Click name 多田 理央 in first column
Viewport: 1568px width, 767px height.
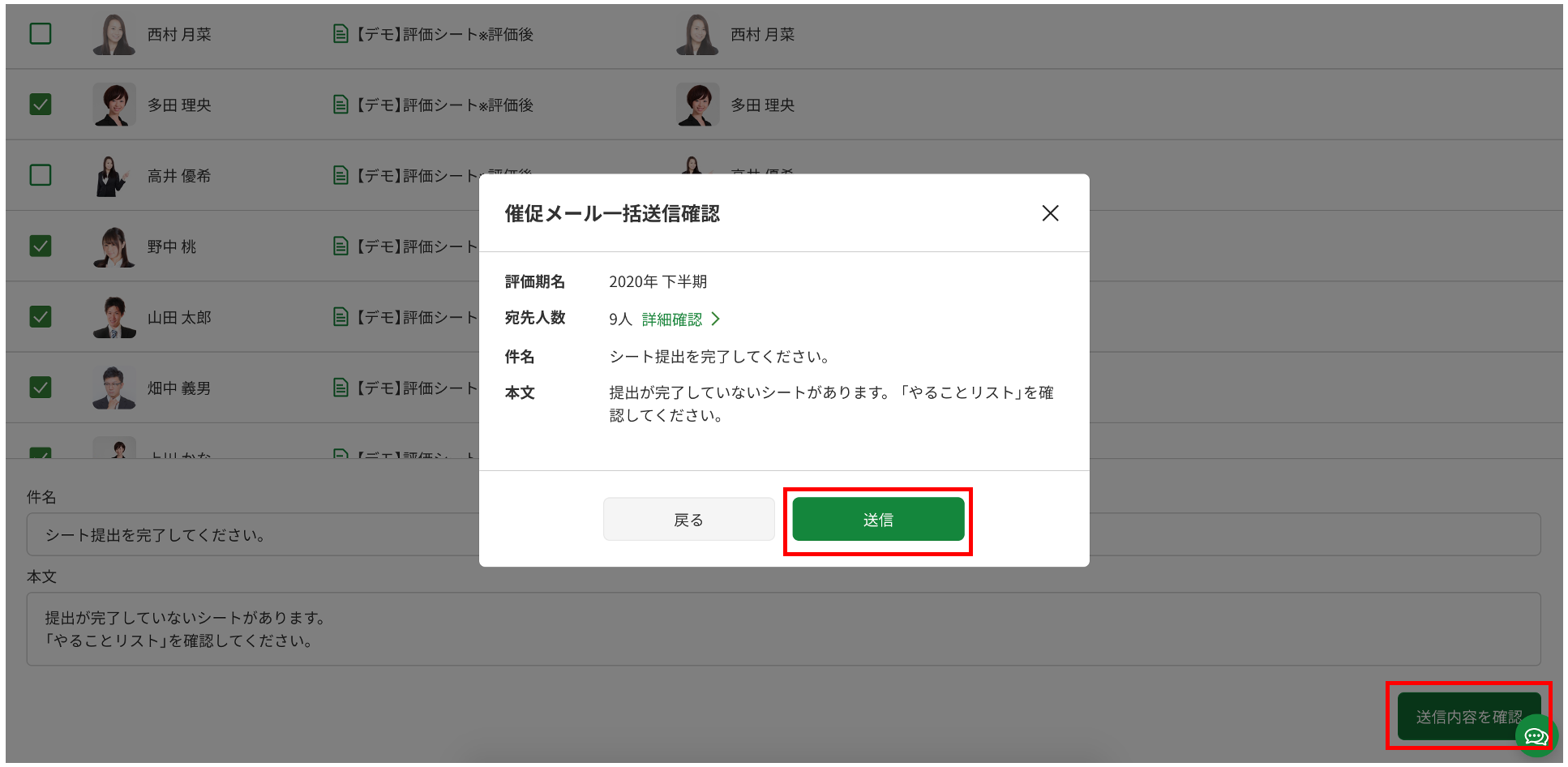179,105
